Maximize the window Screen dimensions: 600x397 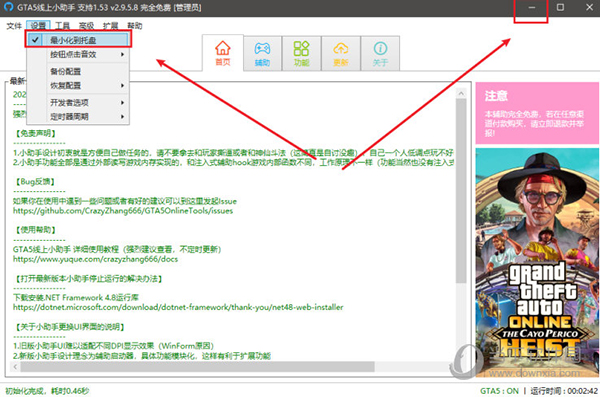[x=560, y=7]
